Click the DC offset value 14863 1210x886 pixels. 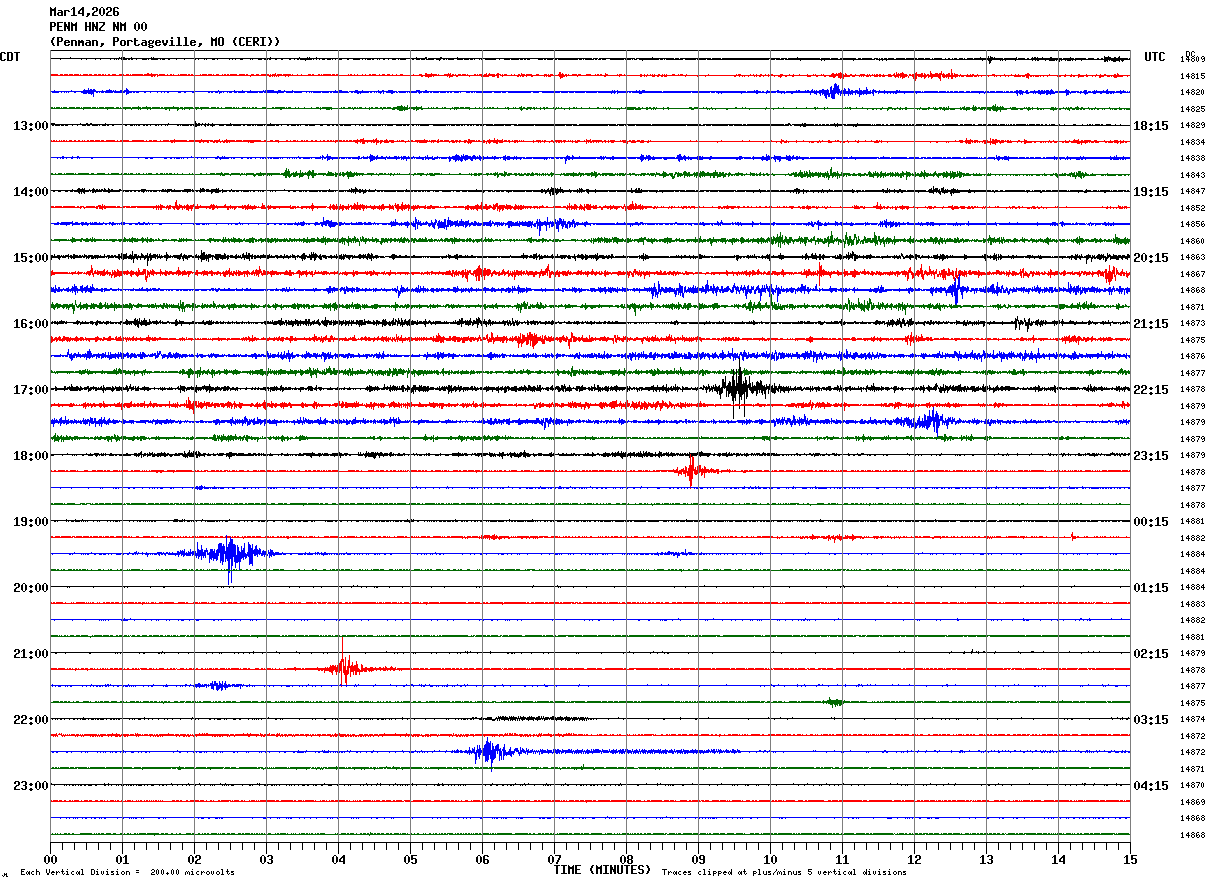[1192, 257]
